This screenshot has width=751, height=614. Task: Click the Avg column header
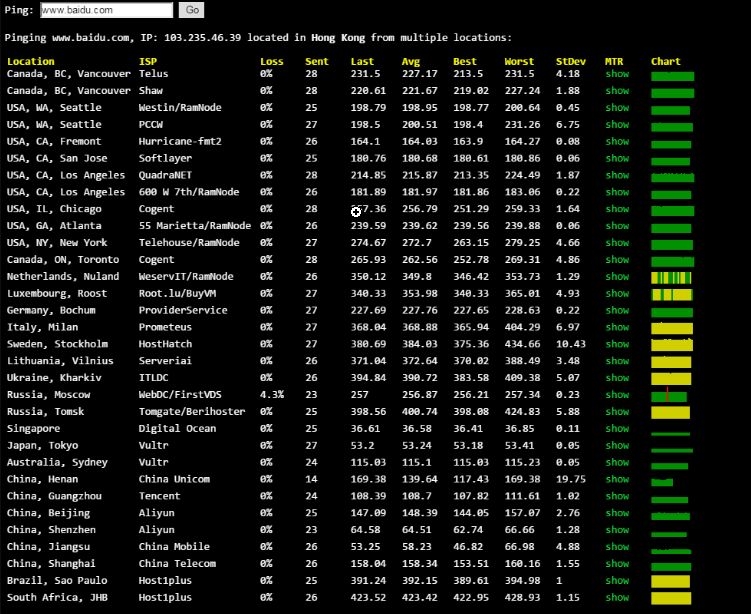410,61
